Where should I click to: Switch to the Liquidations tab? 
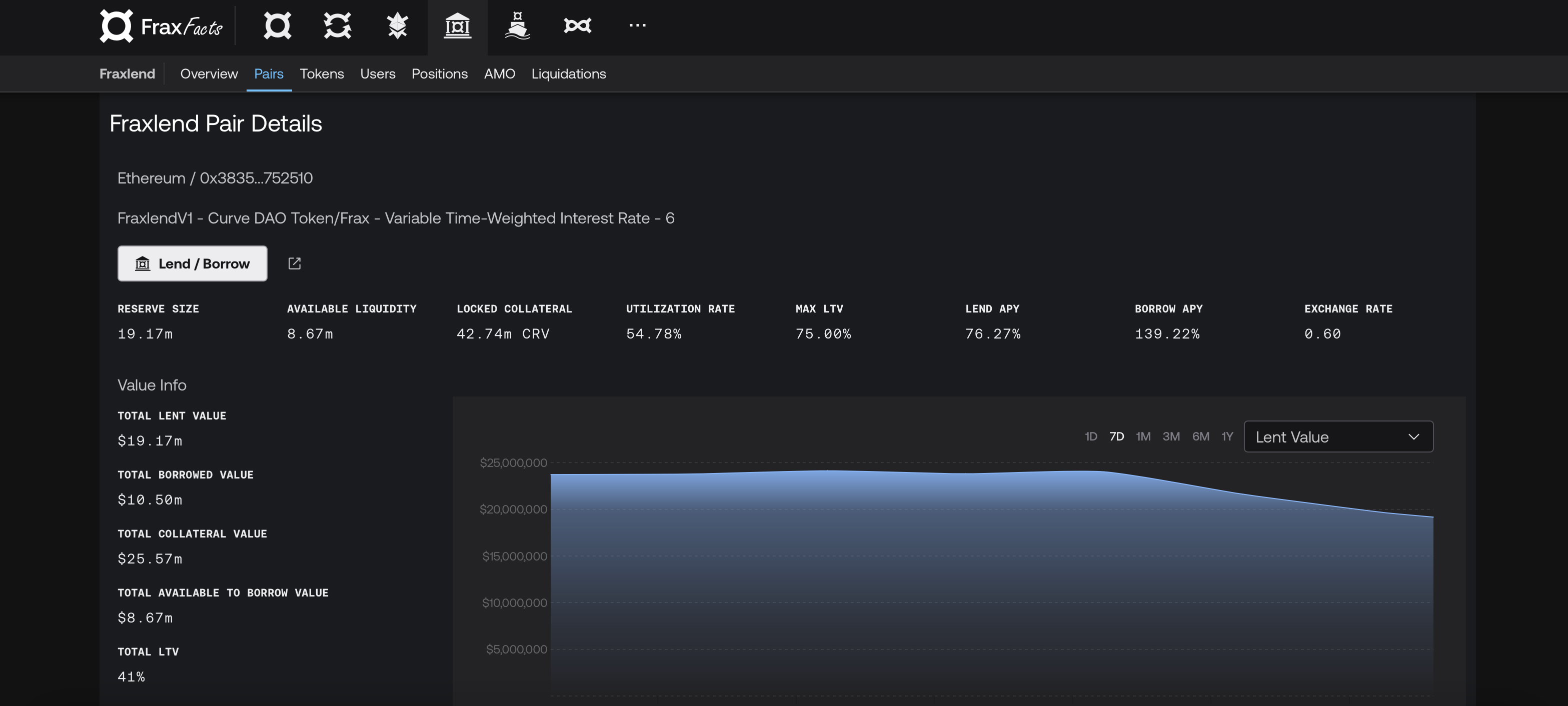tap(569, 73)
